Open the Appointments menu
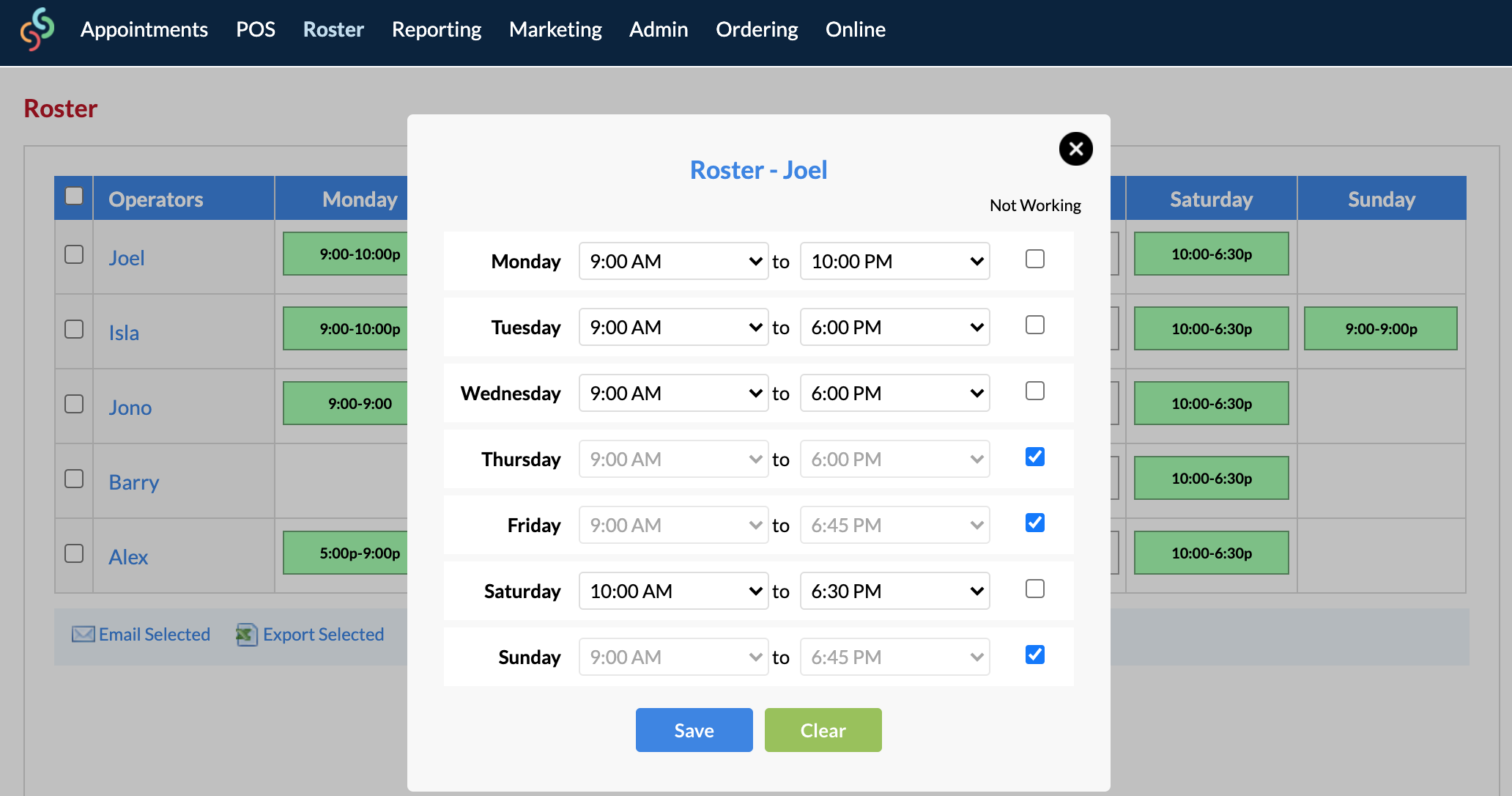The height and width of the screenshot is (796, 1512). click(144, 29)
